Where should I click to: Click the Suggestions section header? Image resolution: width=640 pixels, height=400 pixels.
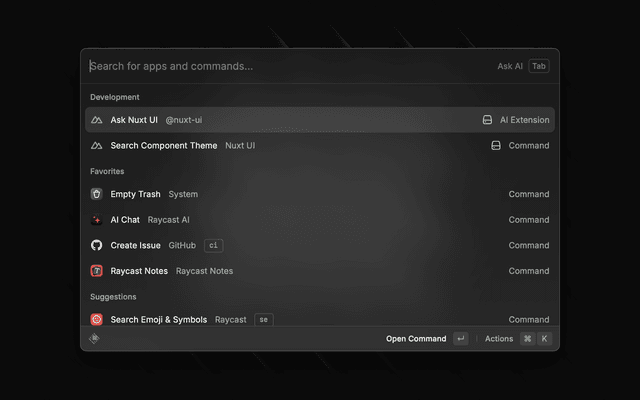click(x=113, y=297)
